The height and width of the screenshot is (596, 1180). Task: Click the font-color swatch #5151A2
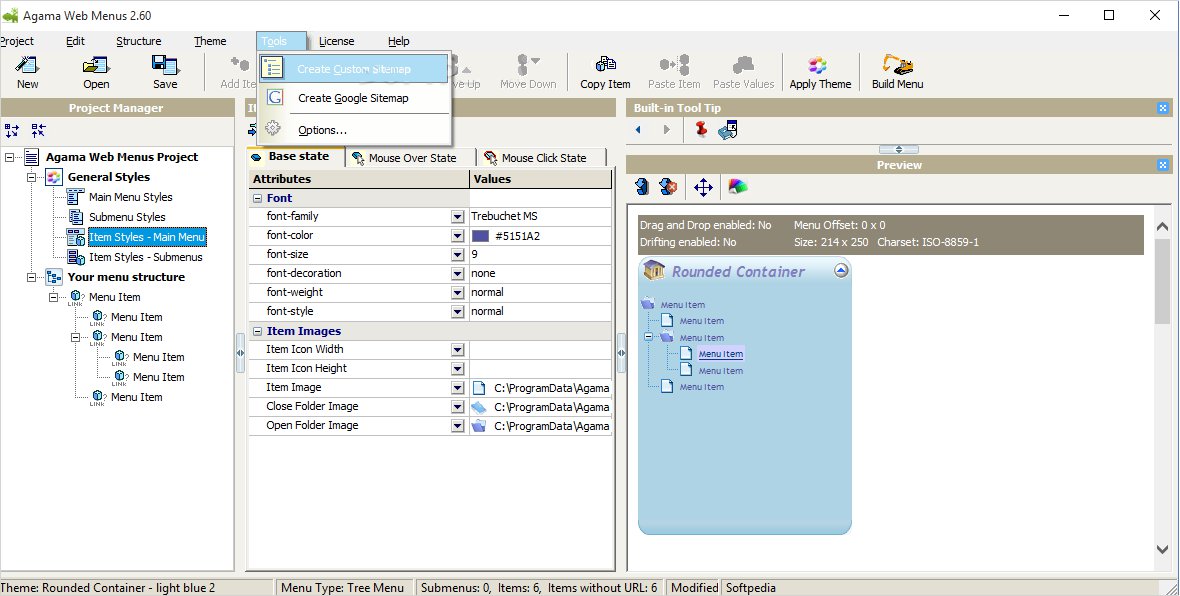(x=480, y=236)
